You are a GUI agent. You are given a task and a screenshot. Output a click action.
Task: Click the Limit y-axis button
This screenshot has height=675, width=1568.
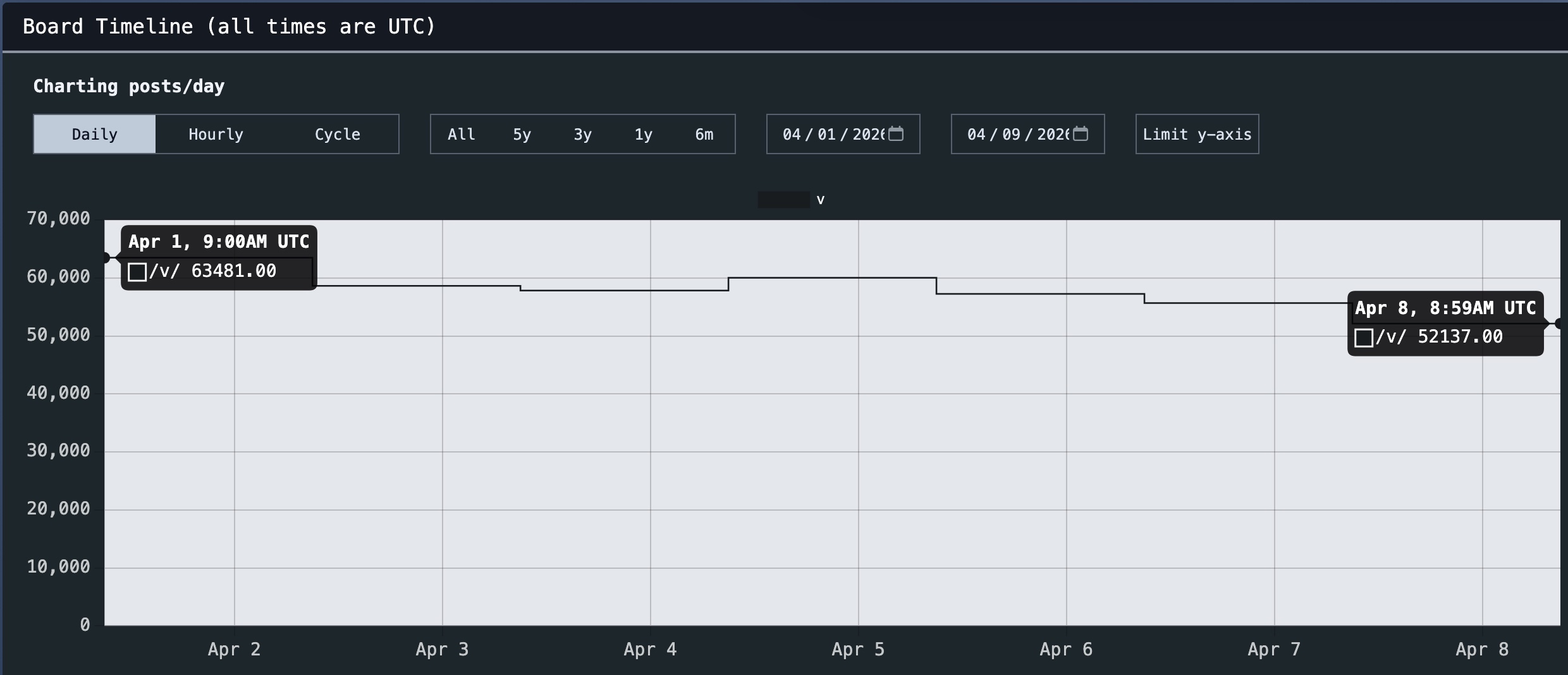coord(1197,134)
